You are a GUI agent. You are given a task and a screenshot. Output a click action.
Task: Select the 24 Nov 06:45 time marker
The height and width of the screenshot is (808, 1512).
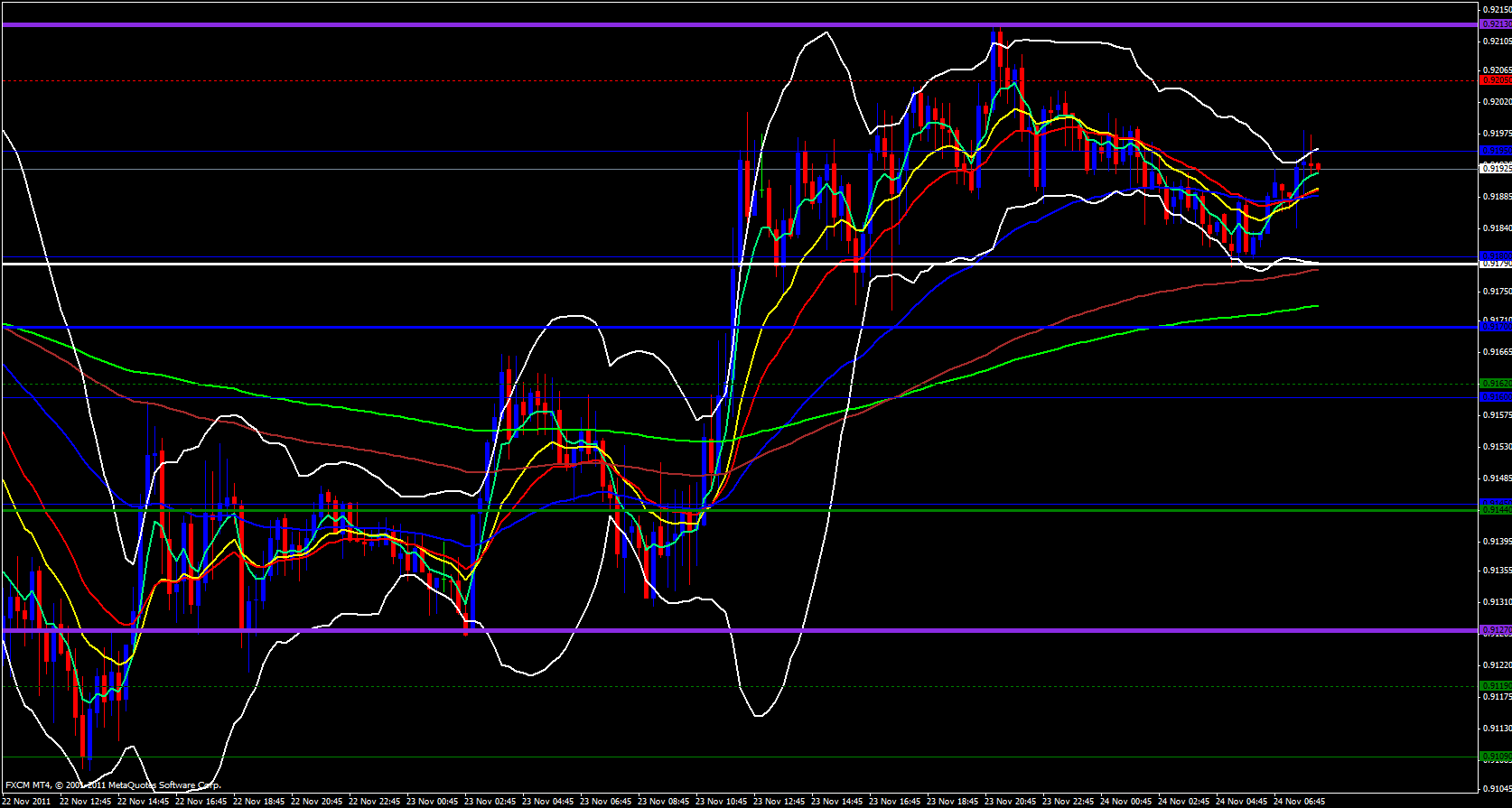pos(1300,801)
